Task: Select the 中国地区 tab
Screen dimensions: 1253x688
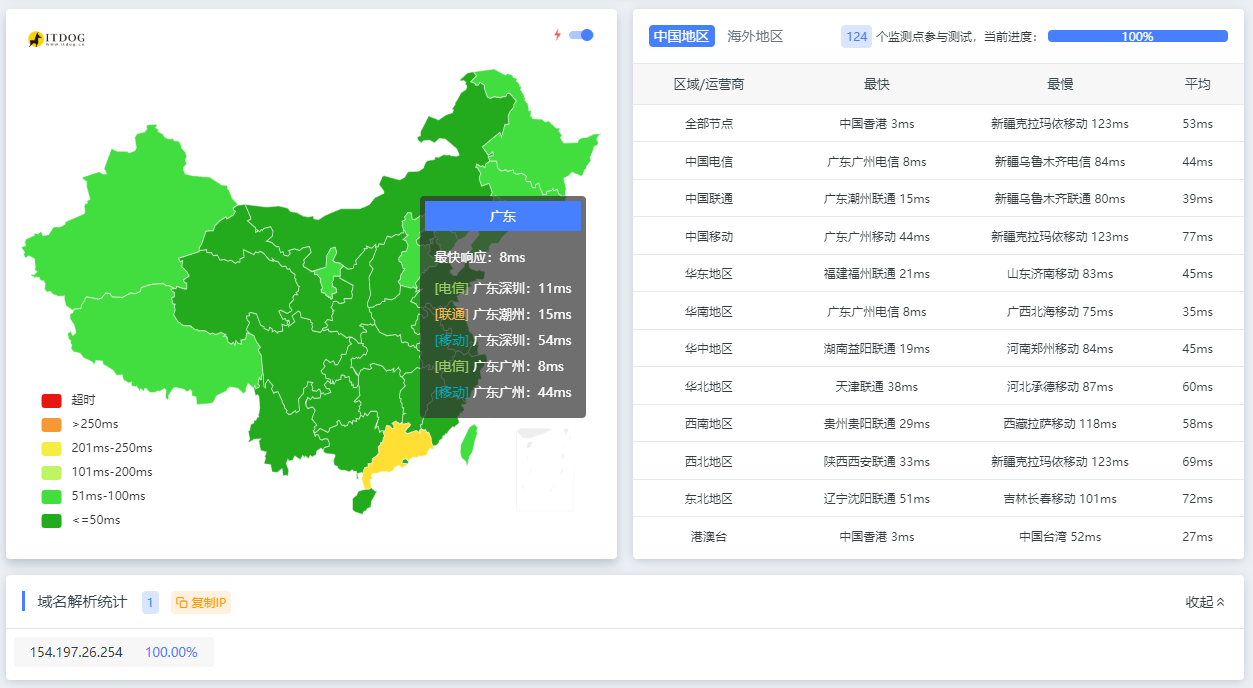Action: 681,36
